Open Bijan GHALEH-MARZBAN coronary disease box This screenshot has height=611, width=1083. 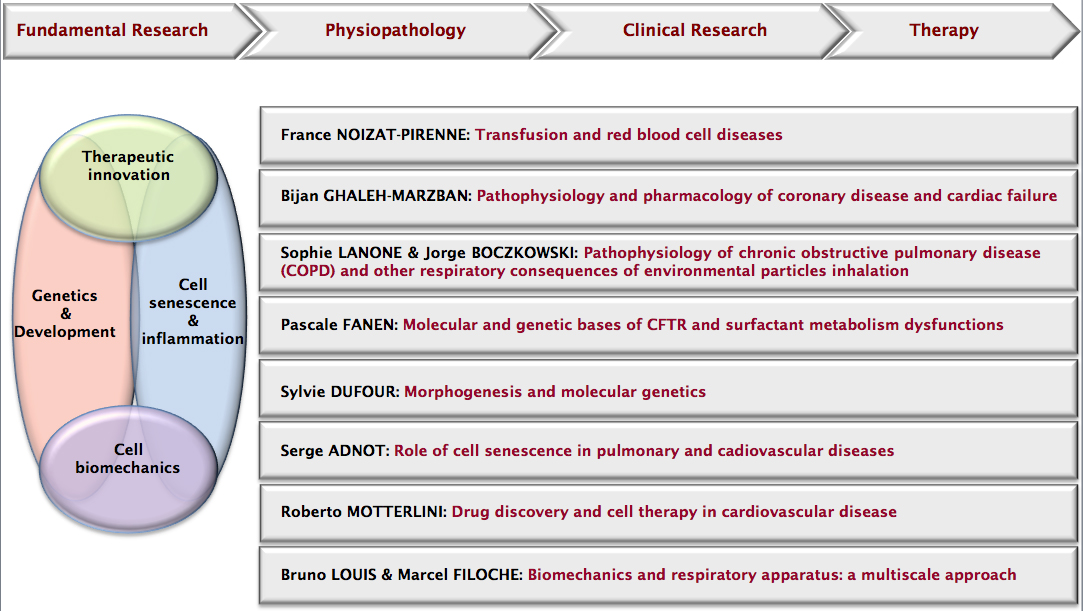click(668, 197)
